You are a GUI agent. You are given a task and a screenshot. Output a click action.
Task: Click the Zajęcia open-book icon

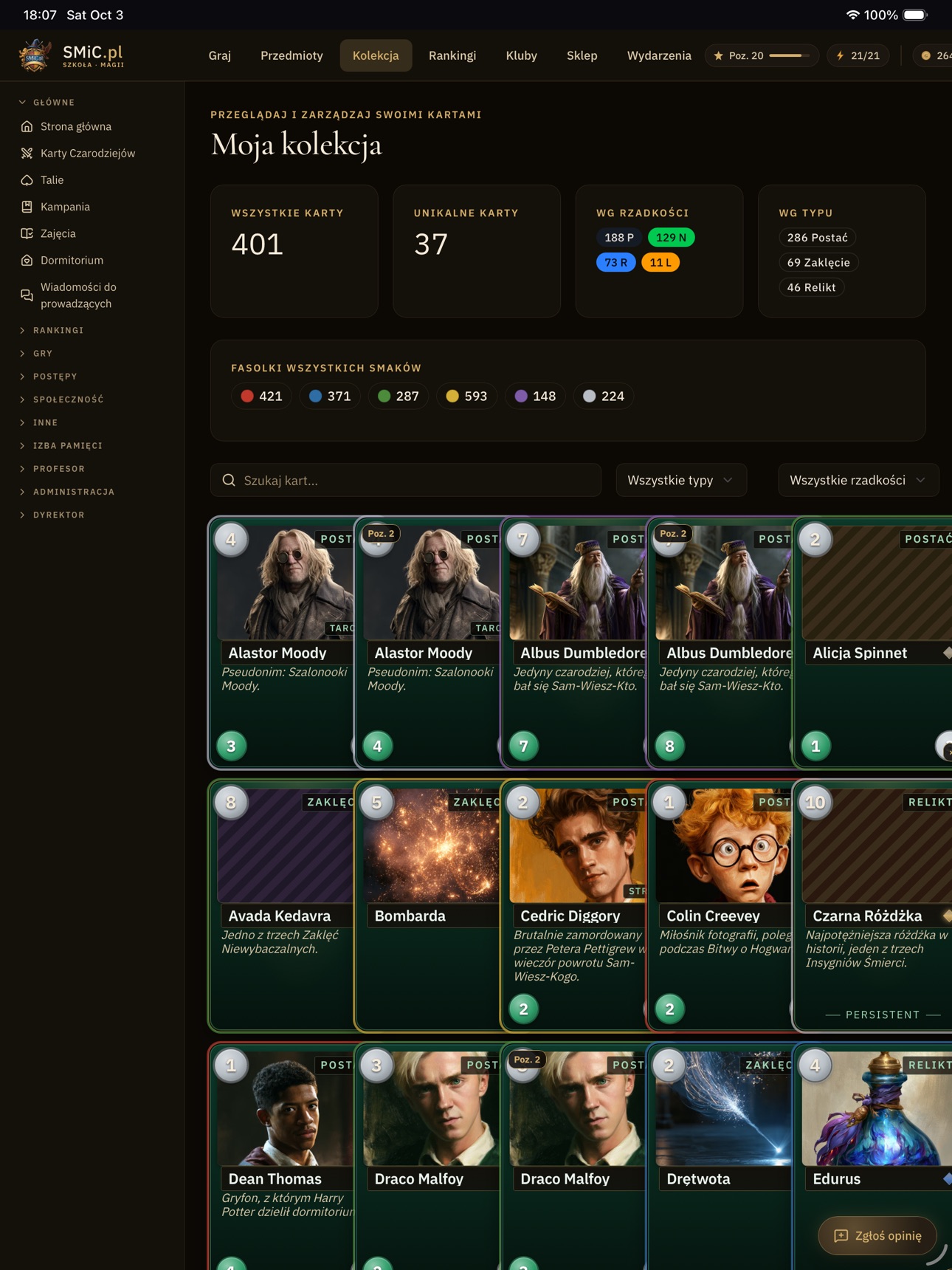coord(27,233)
